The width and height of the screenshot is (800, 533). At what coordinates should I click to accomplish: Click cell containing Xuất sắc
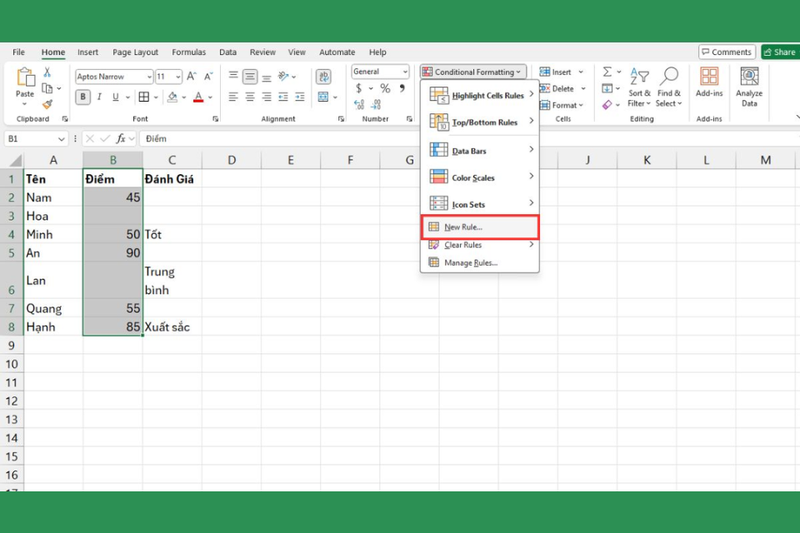172,327
